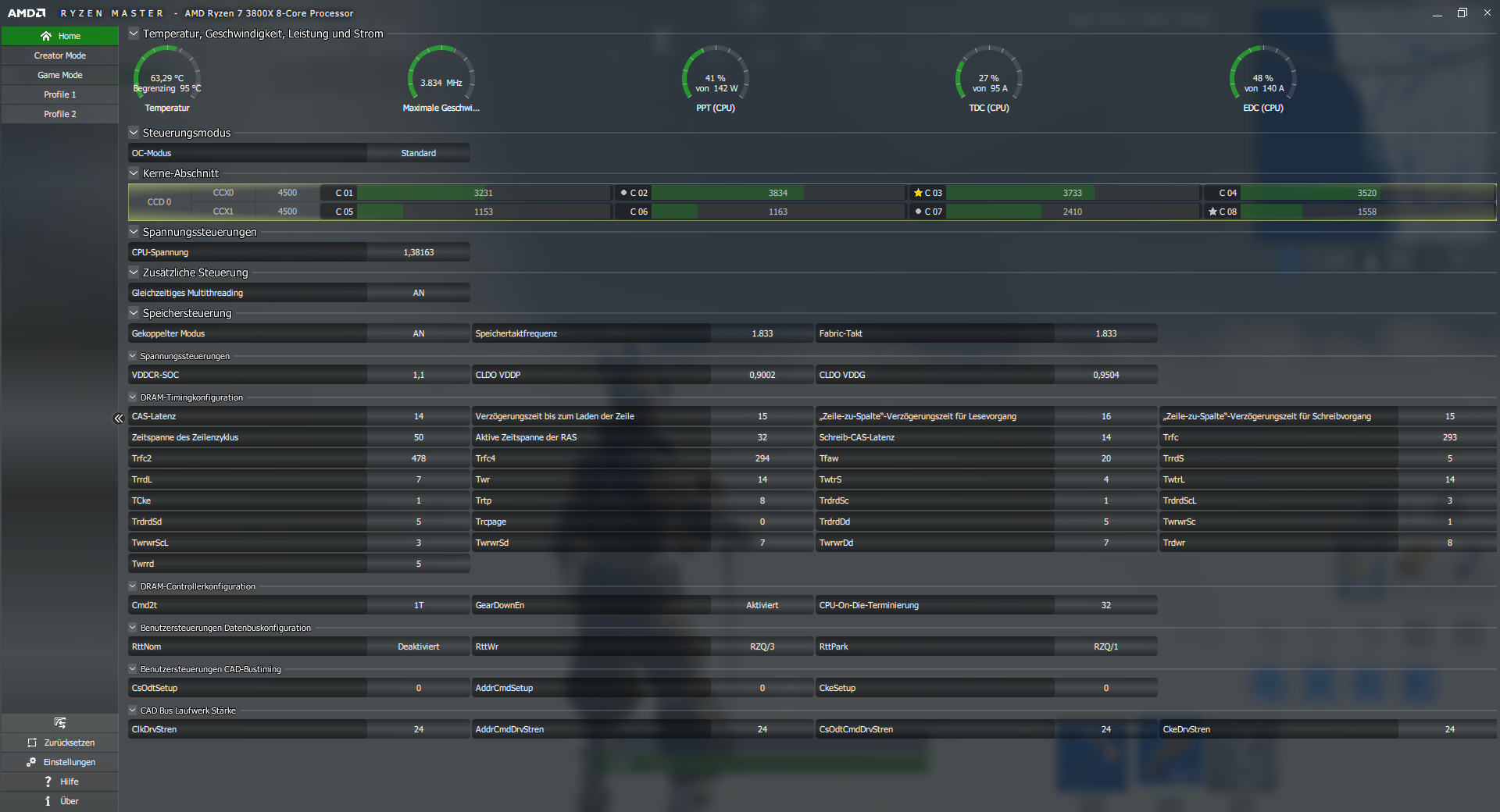The image size is (1500, 812).
Task: Click Gekoppelter Modus AN value
Action: point(419,333)
